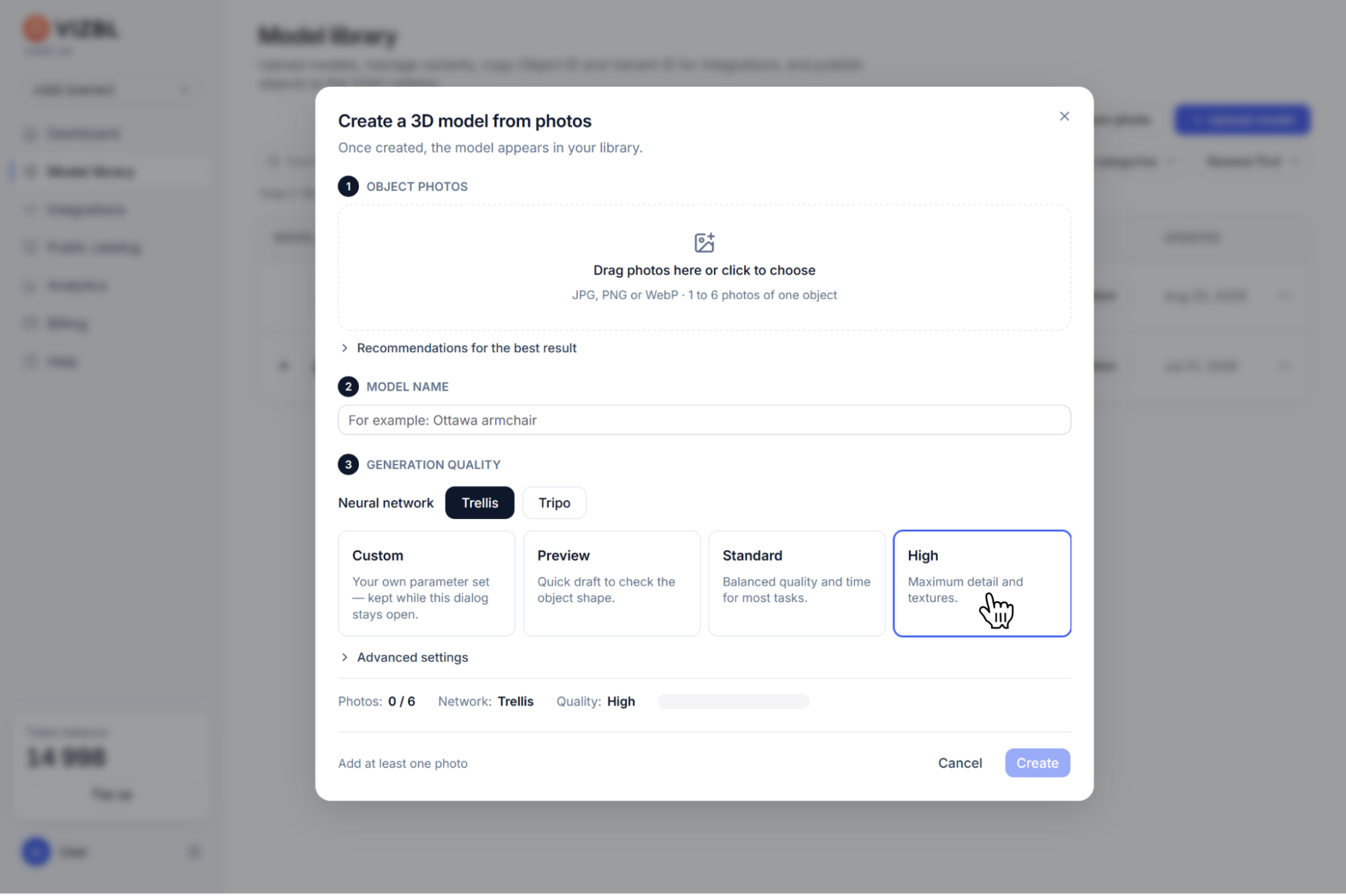Click the step 1 number badge

(348, 186)
